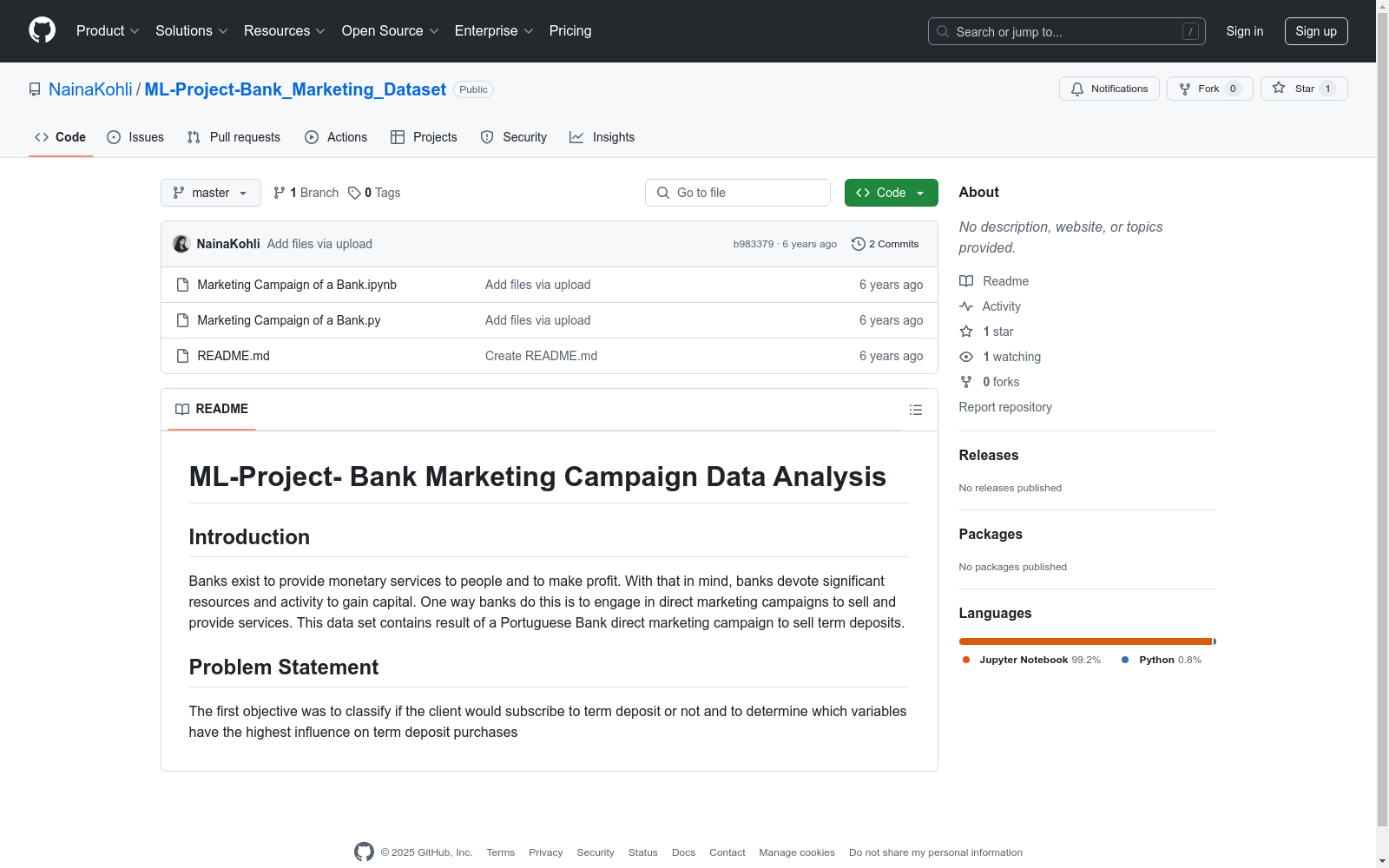Click the repository icon beside NainaKohli

(x=35, y=89)
